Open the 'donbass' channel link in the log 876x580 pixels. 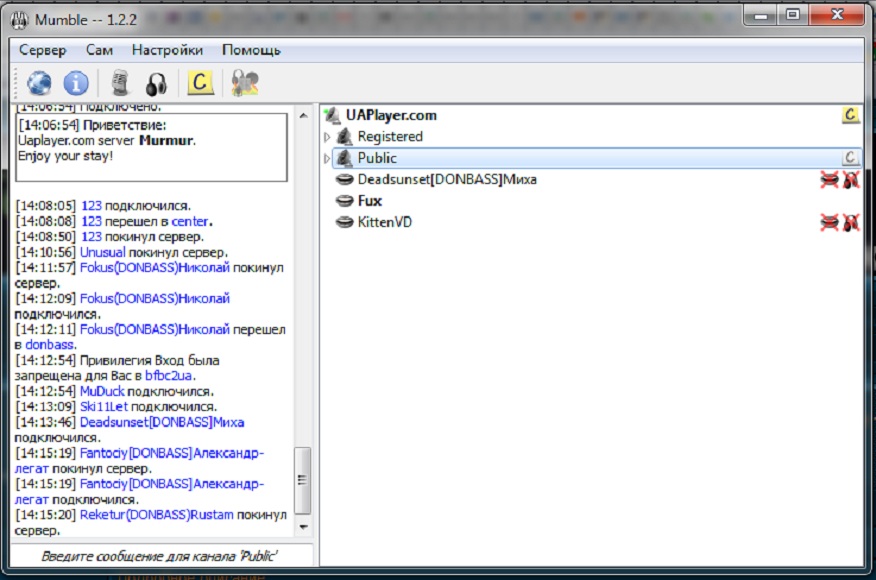pyautogui.click(x=49, y=345)
